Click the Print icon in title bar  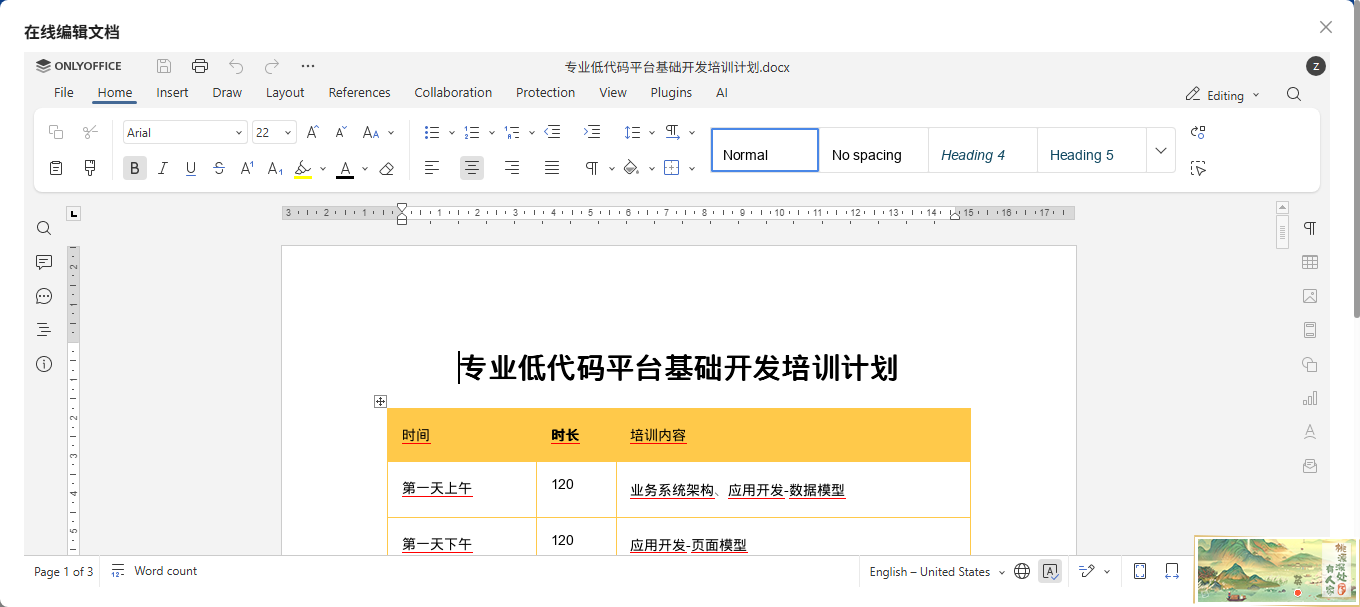[x=200, y=66]
